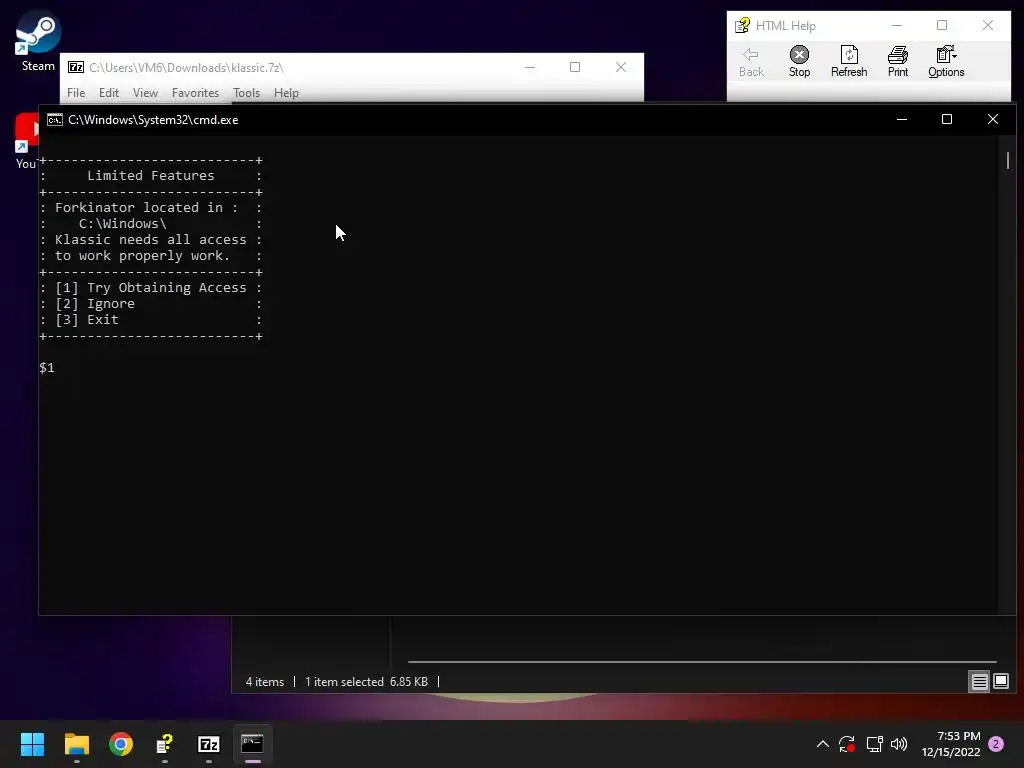Switch to 7-Zip taskbar icon
The image size is (1024, 768).
click(x=209, y=744)
